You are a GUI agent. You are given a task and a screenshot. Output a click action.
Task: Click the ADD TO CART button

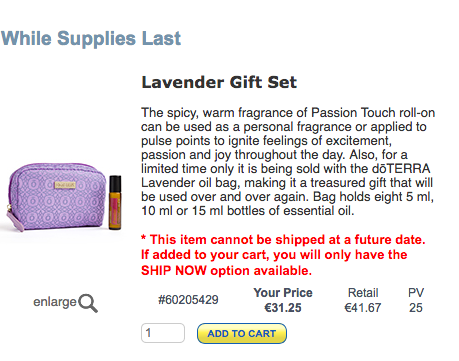click(x=242, y=333)
